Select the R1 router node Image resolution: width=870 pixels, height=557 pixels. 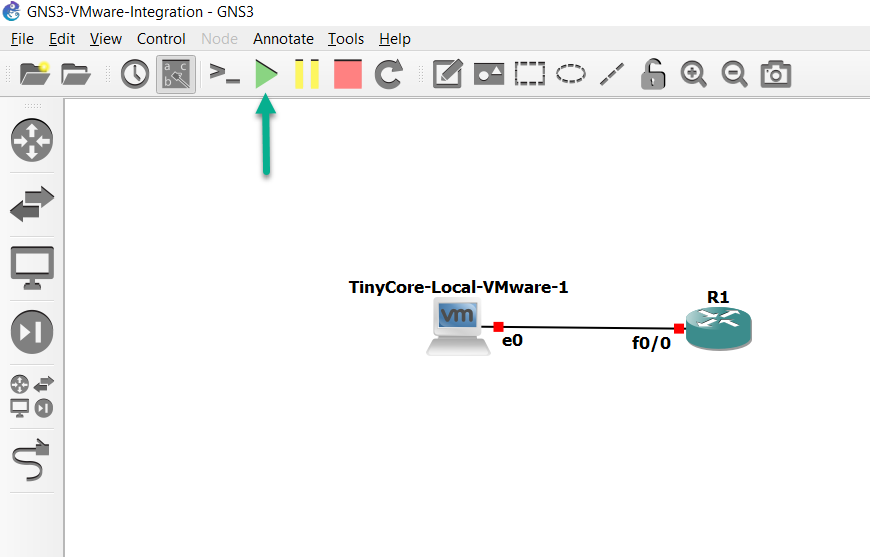(719, 328)
